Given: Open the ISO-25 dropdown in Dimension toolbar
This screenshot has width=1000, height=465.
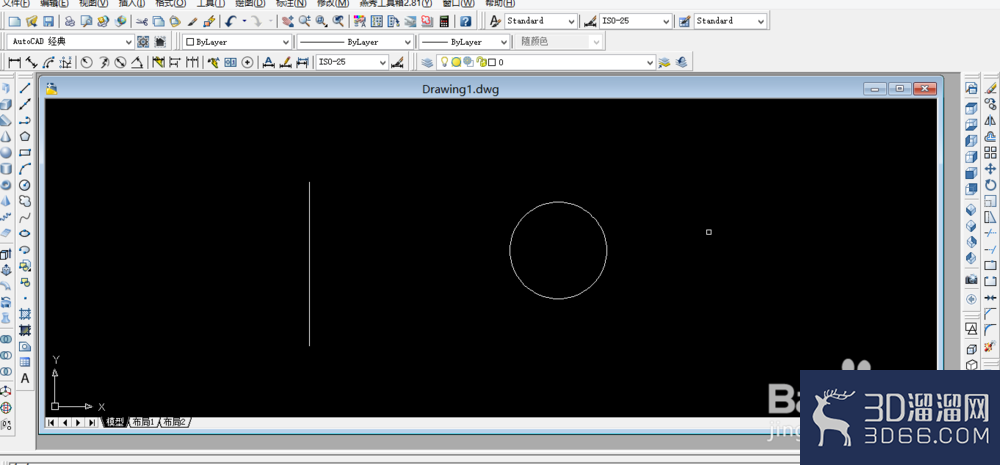Looking at the screenshot, I should 352,63.
